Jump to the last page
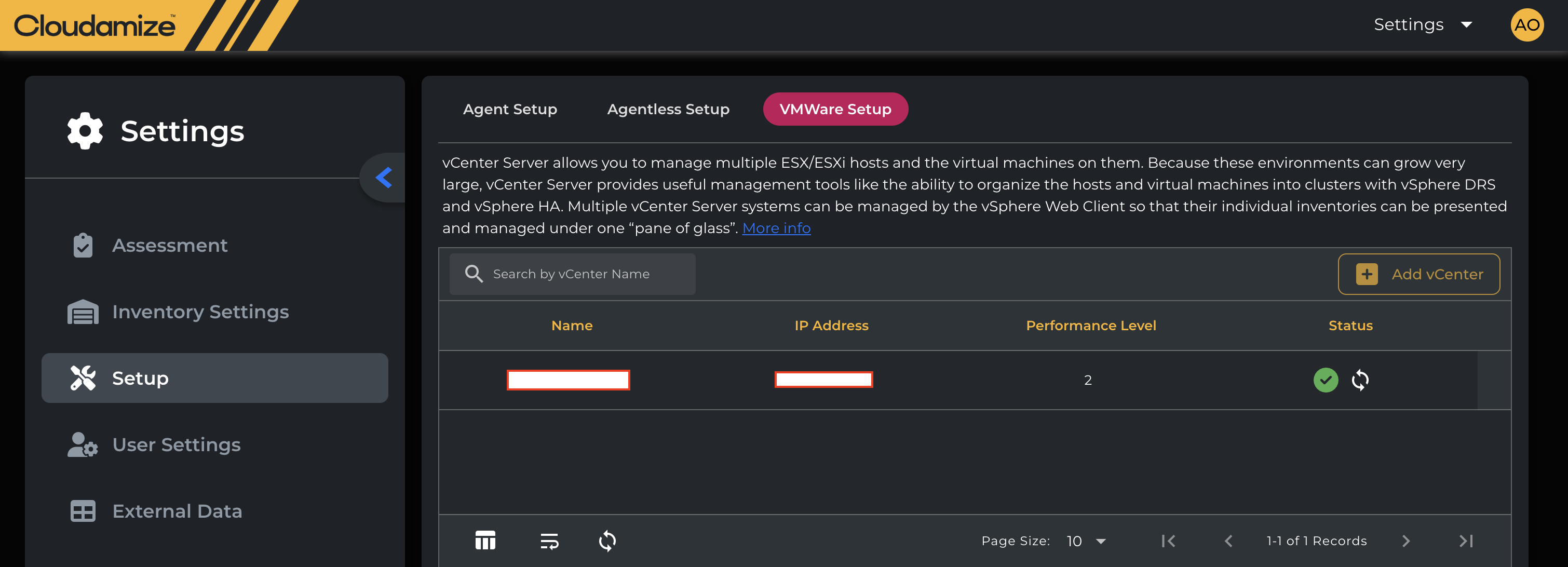The width and height of the screenshot is (1568, 567). [1466, 541]
